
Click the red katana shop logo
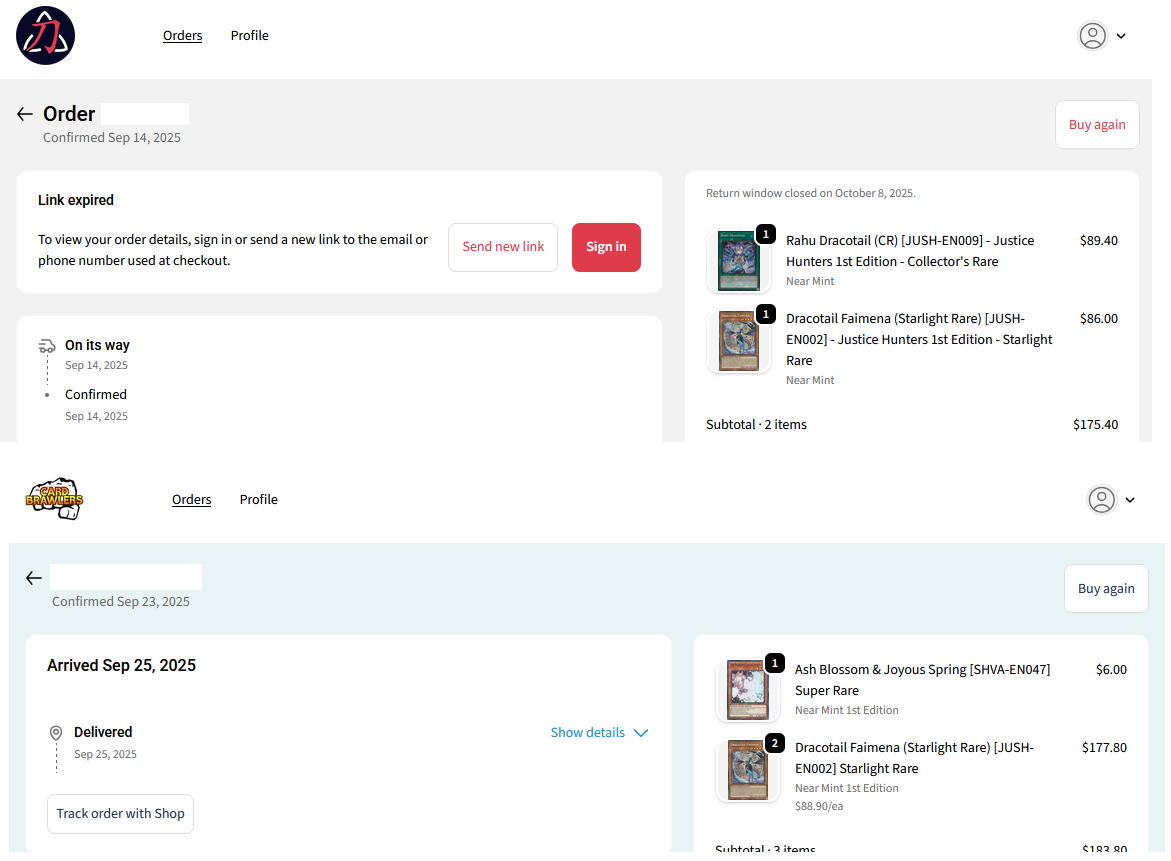46,35
